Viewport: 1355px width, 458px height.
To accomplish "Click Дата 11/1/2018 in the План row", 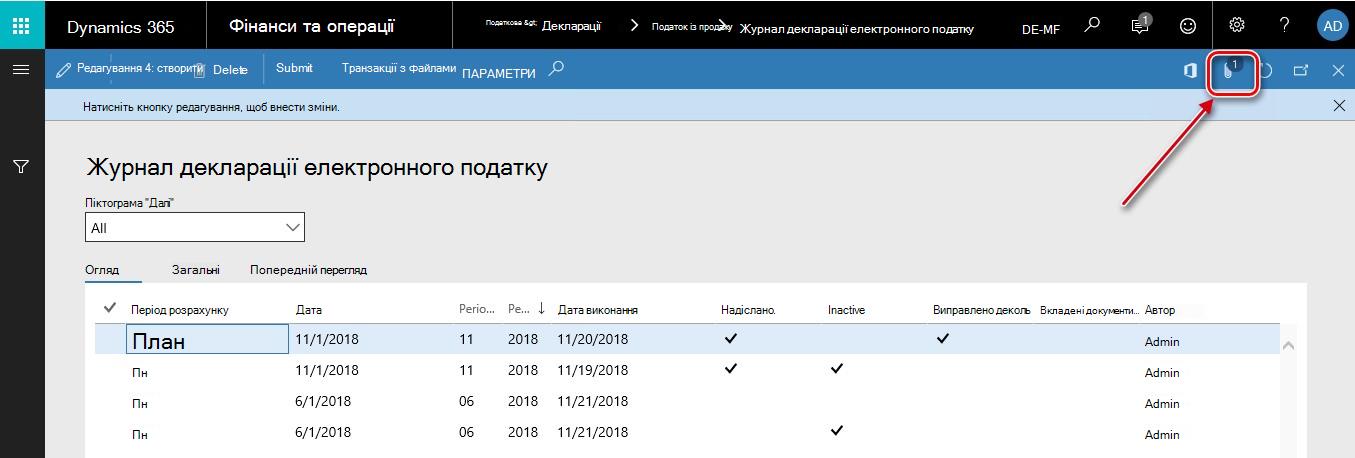I will (x=327, y=339).
